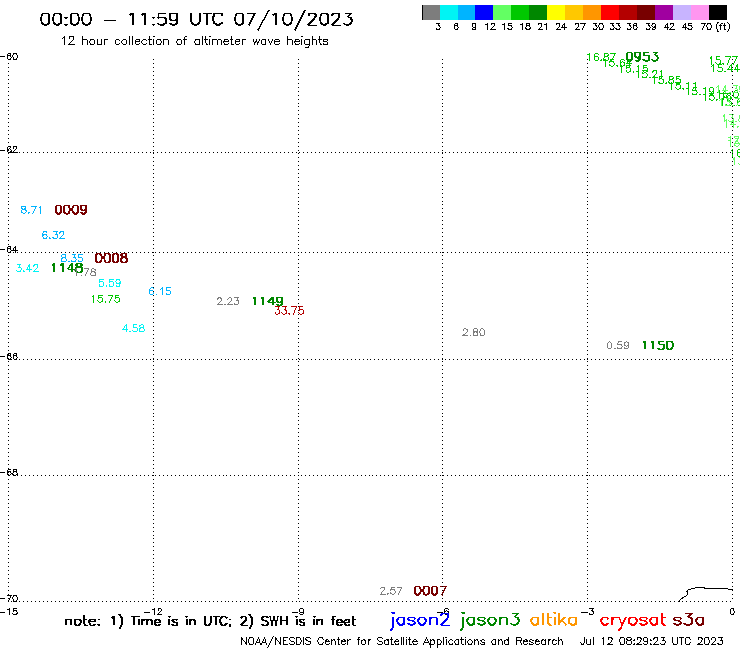Click the s3a satellite legend label
740x650 pixels.
689,620
